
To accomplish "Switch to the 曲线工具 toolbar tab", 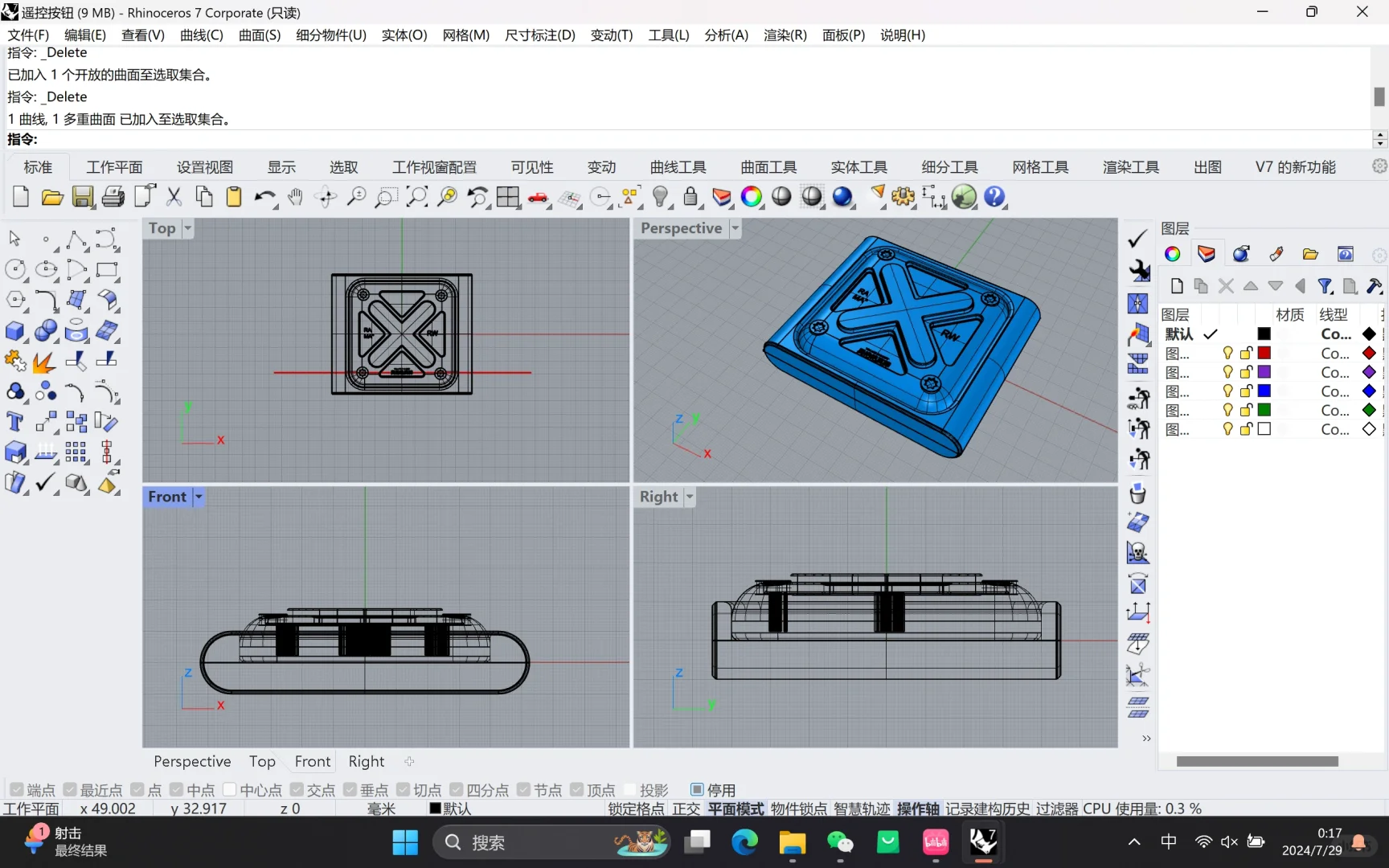I will (x=678, y=167).
